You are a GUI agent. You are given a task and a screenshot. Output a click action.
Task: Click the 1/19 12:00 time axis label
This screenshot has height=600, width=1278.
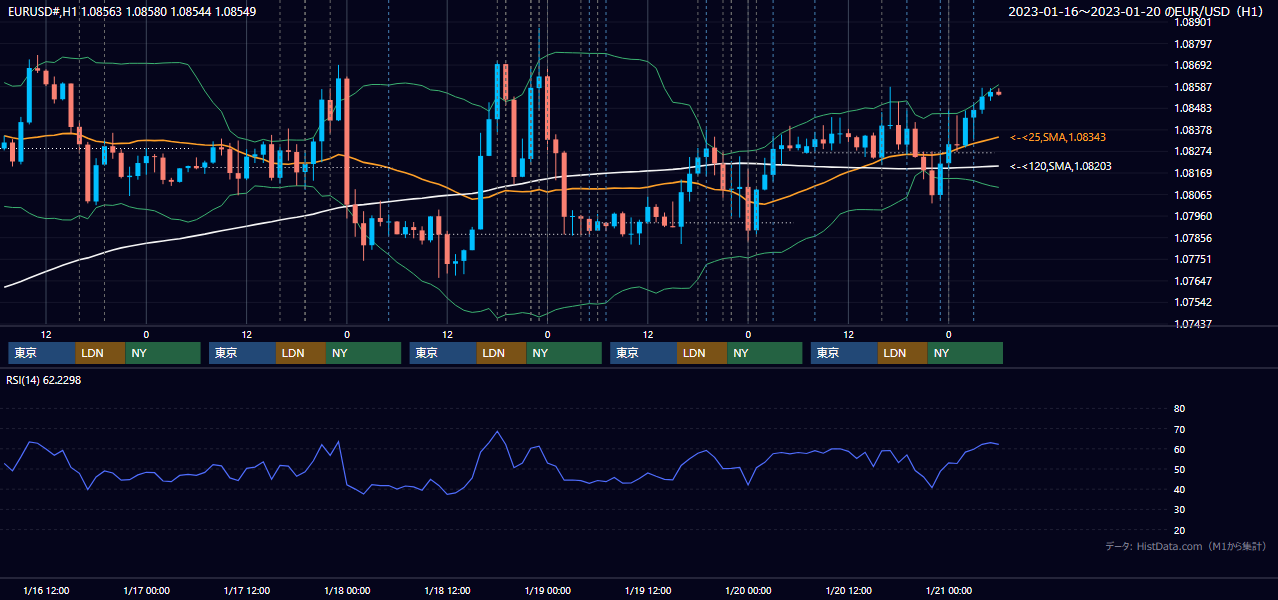tap(648, 590)
